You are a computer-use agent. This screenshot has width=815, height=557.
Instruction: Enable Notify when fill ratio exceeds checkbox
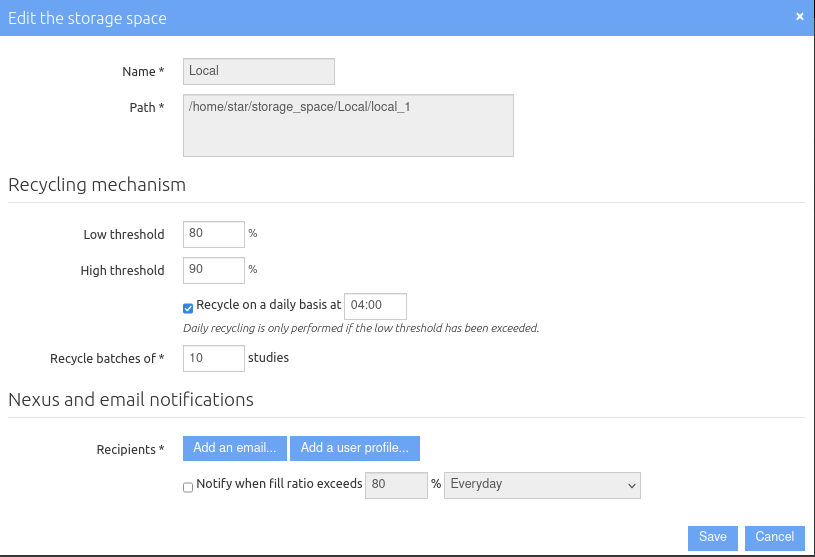tap(188, 487)
